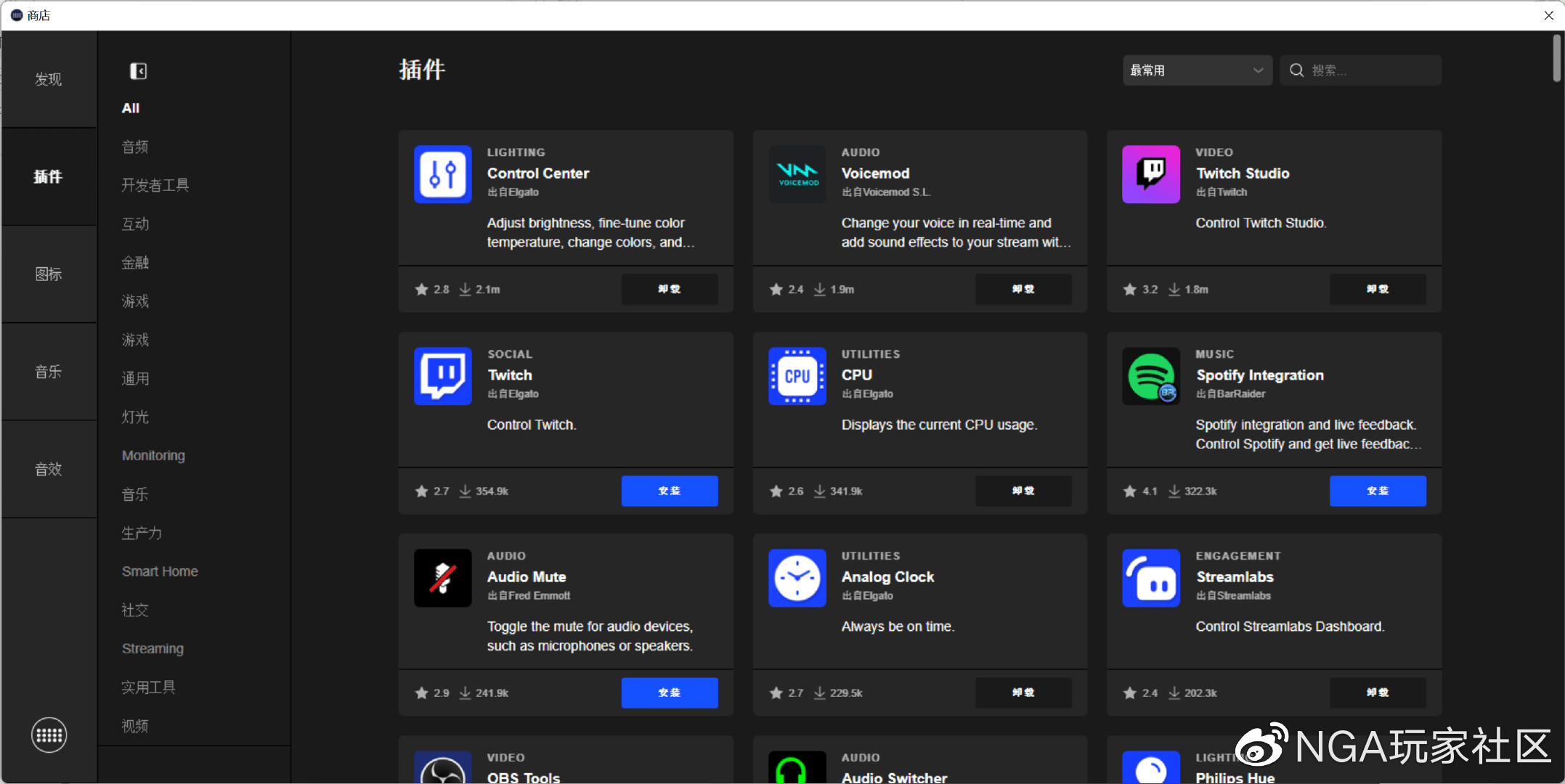1565x784 pixels.
Task: Click the download icon on Audio Mute card
Action: [466, 693]
